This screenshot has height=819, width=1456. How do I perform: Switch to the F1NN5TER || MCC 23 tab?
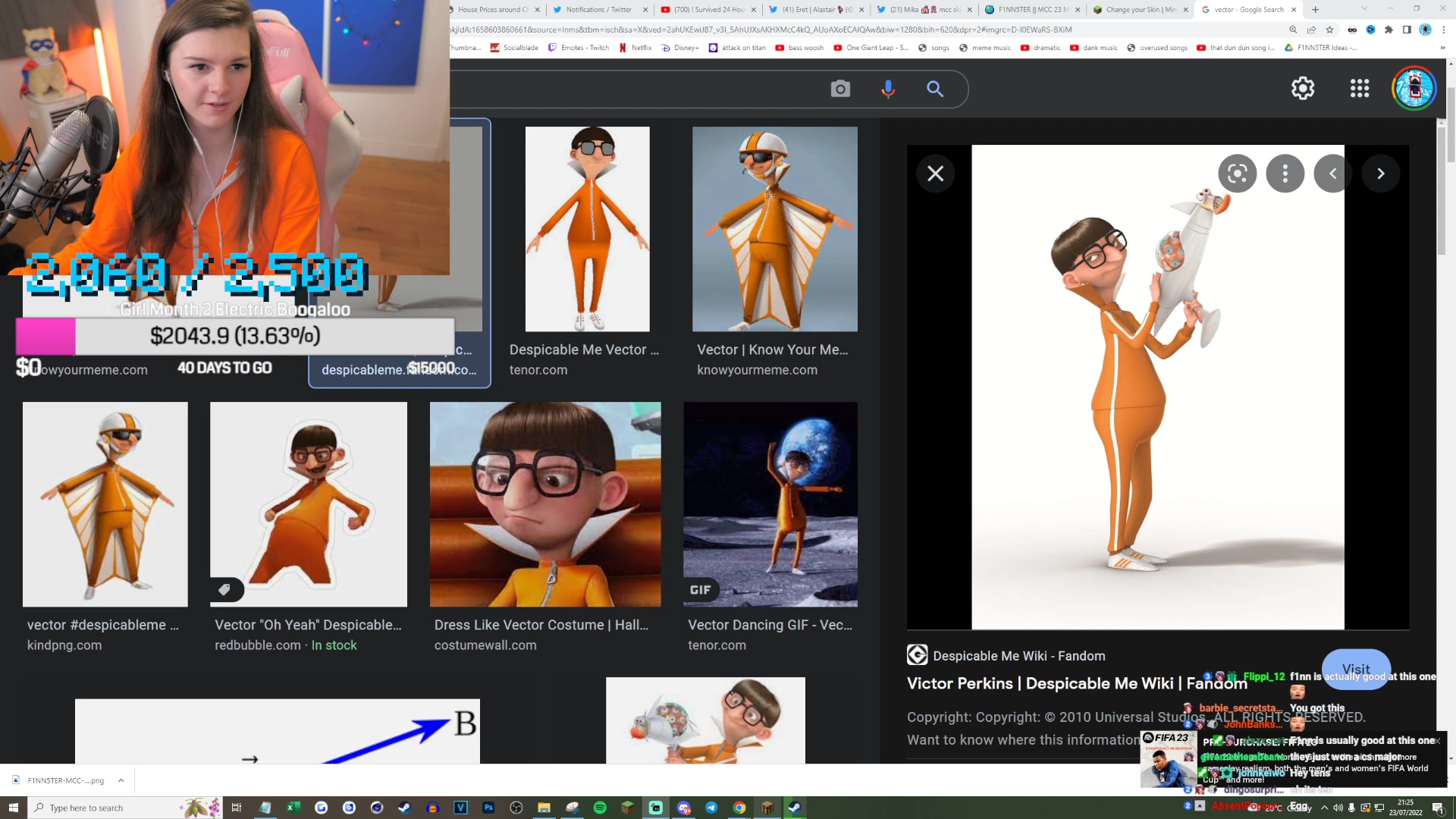(x=1031, y=10)
